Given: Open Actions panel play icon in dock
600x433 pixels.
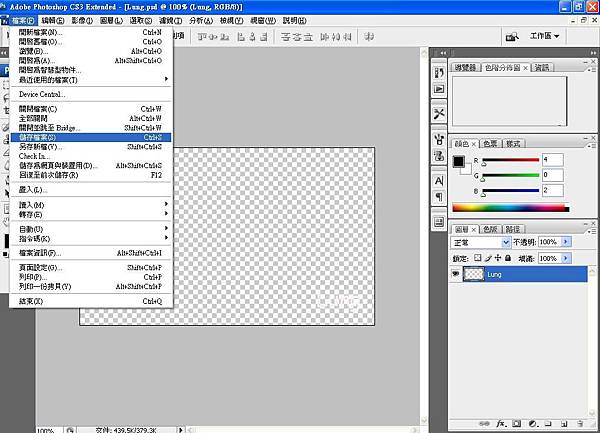Looking at the screenshot, I should (439, 89).
